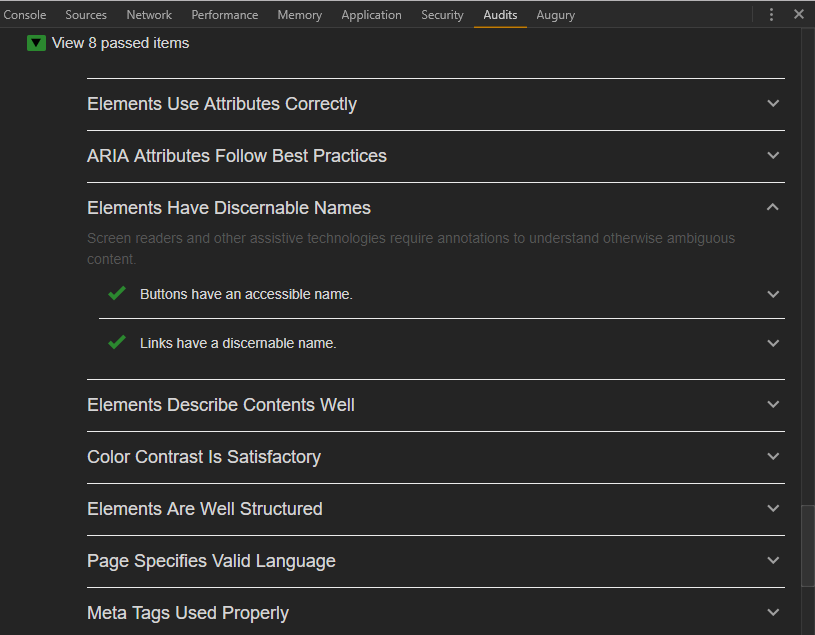Click the green checkmark beside Links audit
The height and width of the screenshot is (635, 815).
[x=117, y=343]
